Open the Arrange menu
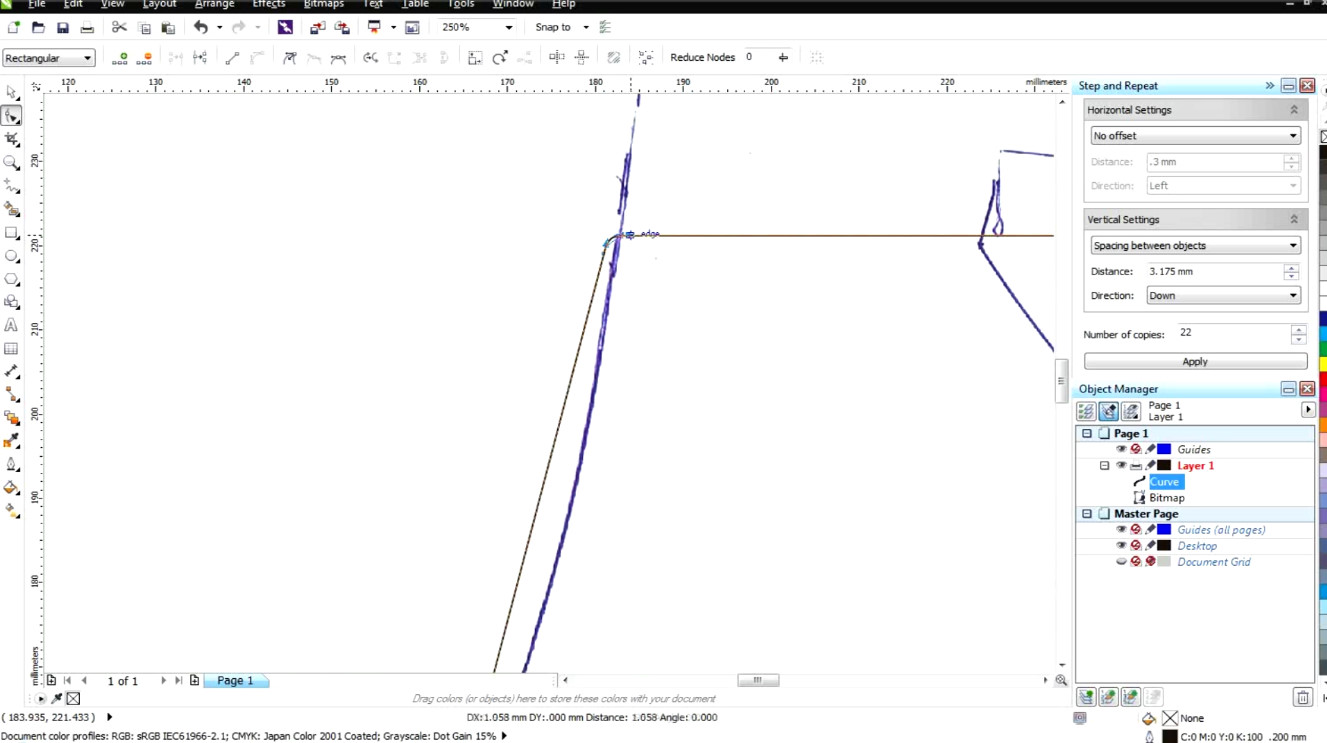Image resolution: width=1327 pixels, height=743 pixels. pos(214,5)
